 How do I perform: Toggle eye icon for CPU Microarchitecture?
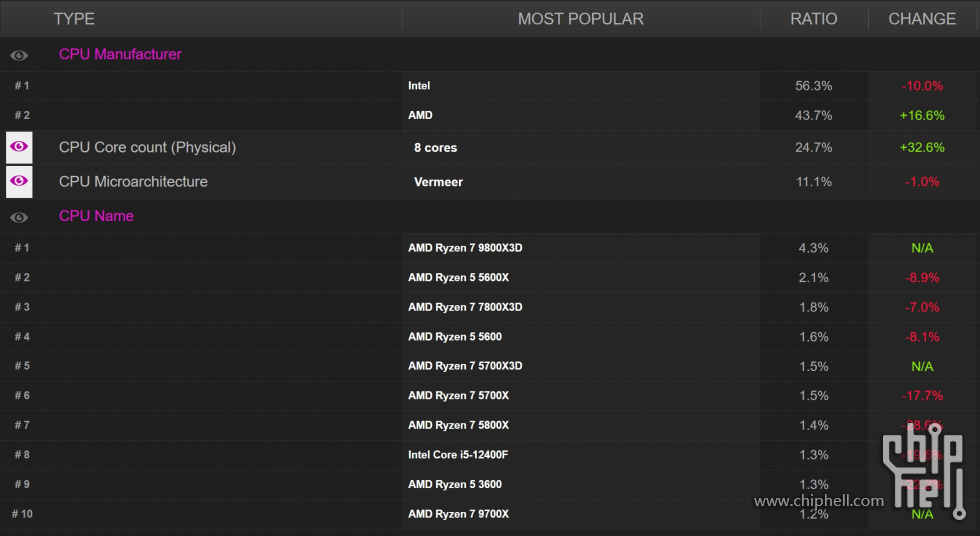(x=19, y=181)
